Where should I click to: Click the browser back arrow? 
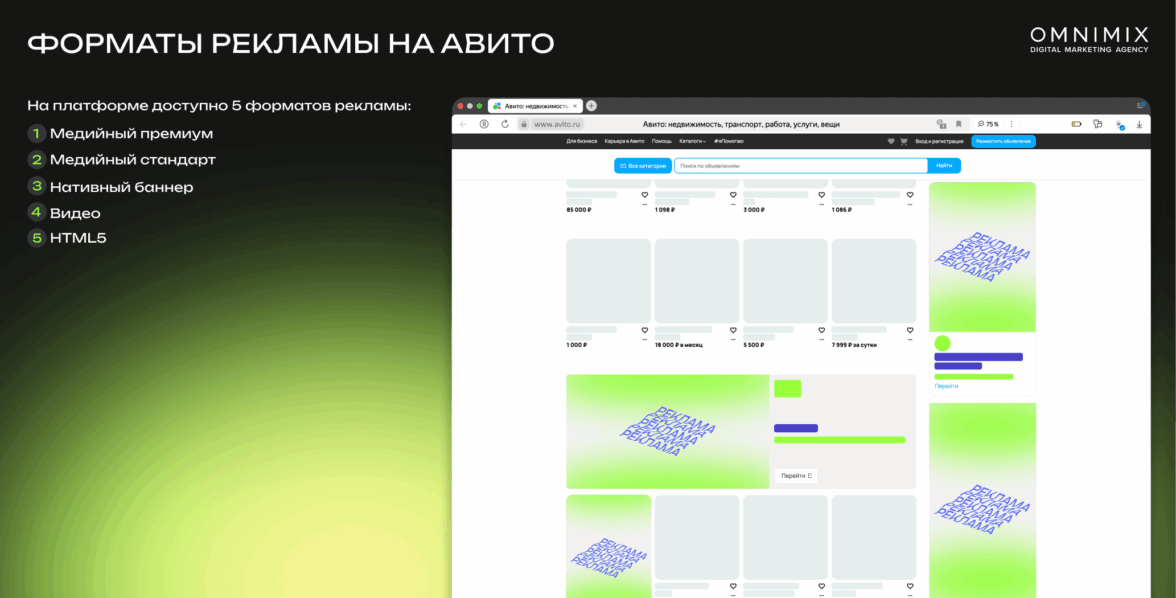click(463, 125)
